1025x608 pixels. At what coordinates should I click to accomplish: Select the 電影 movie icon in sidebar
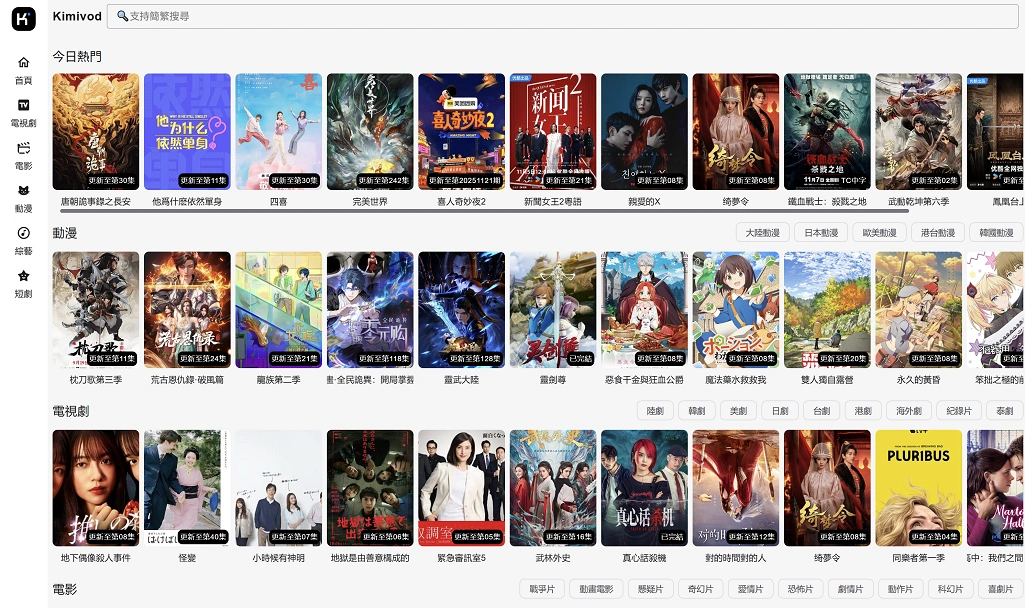23,148
